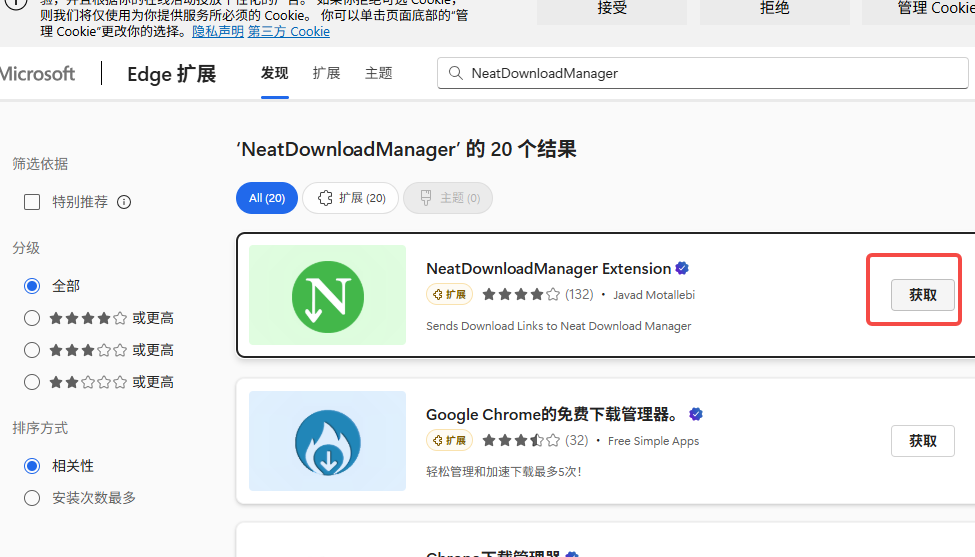
Task: Click the Edge 扩展 title link
Action: tap(172, 74)
